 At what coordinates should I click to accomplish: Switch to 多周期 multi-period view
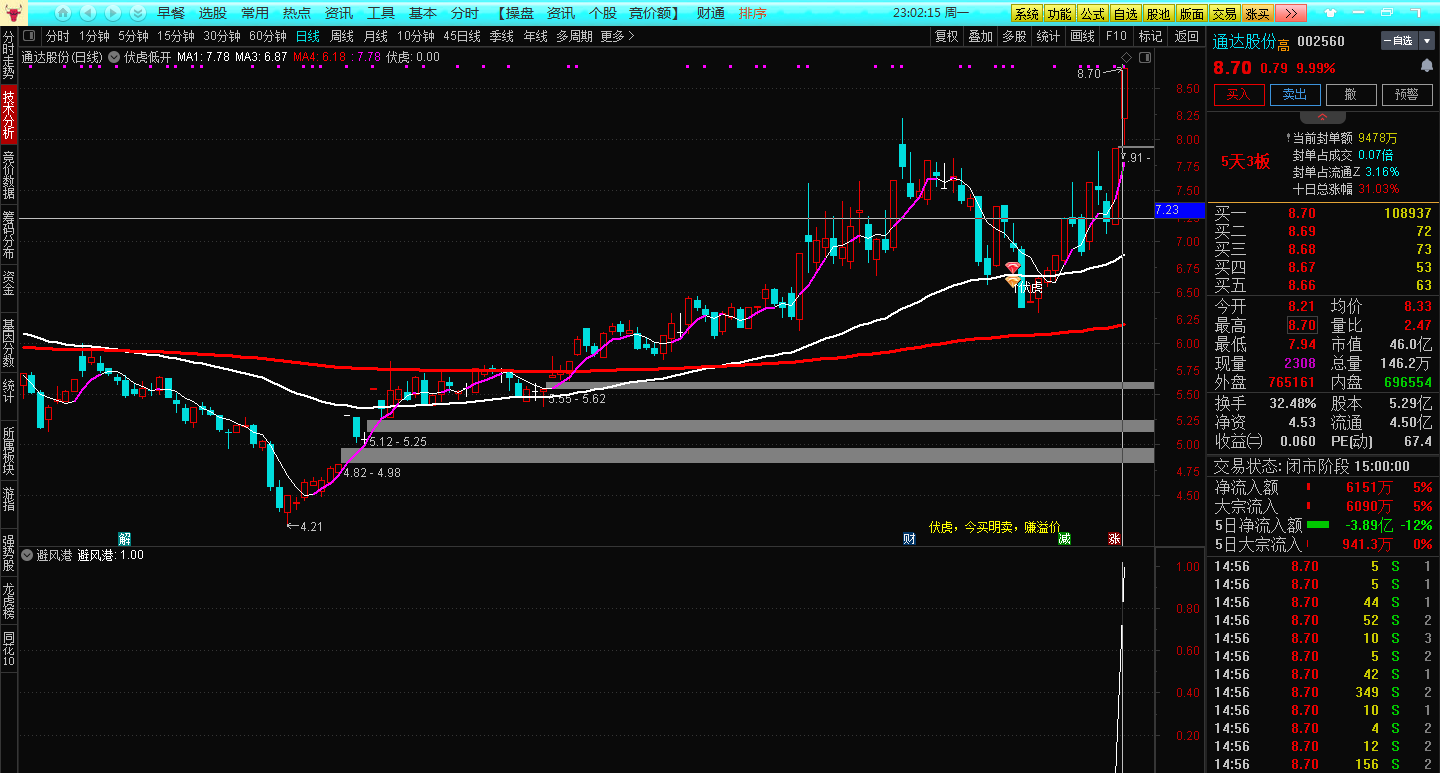pos(574,36)
